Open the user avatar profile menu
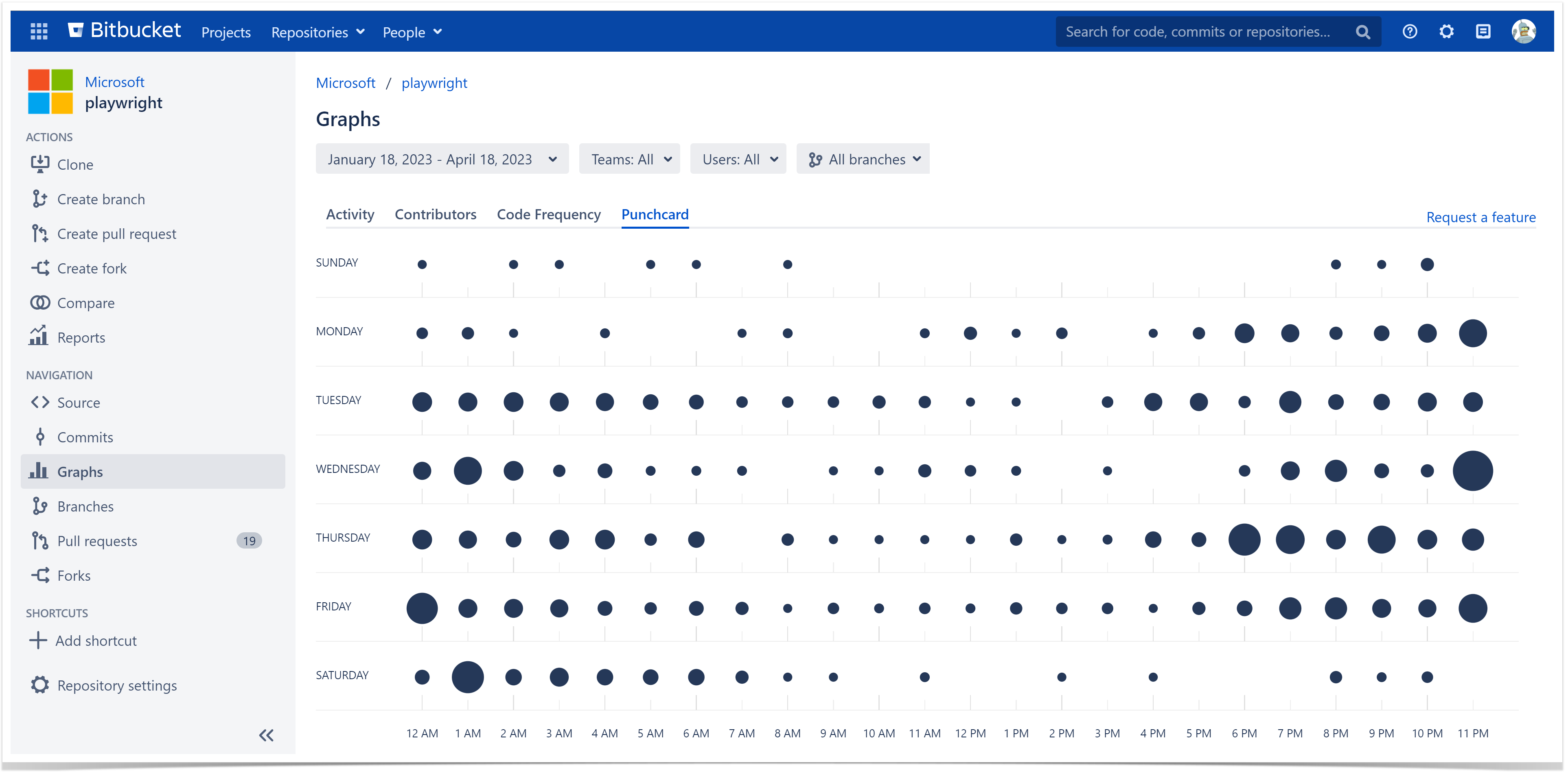The image size is (1568, 774). (x=1523, y=32)
